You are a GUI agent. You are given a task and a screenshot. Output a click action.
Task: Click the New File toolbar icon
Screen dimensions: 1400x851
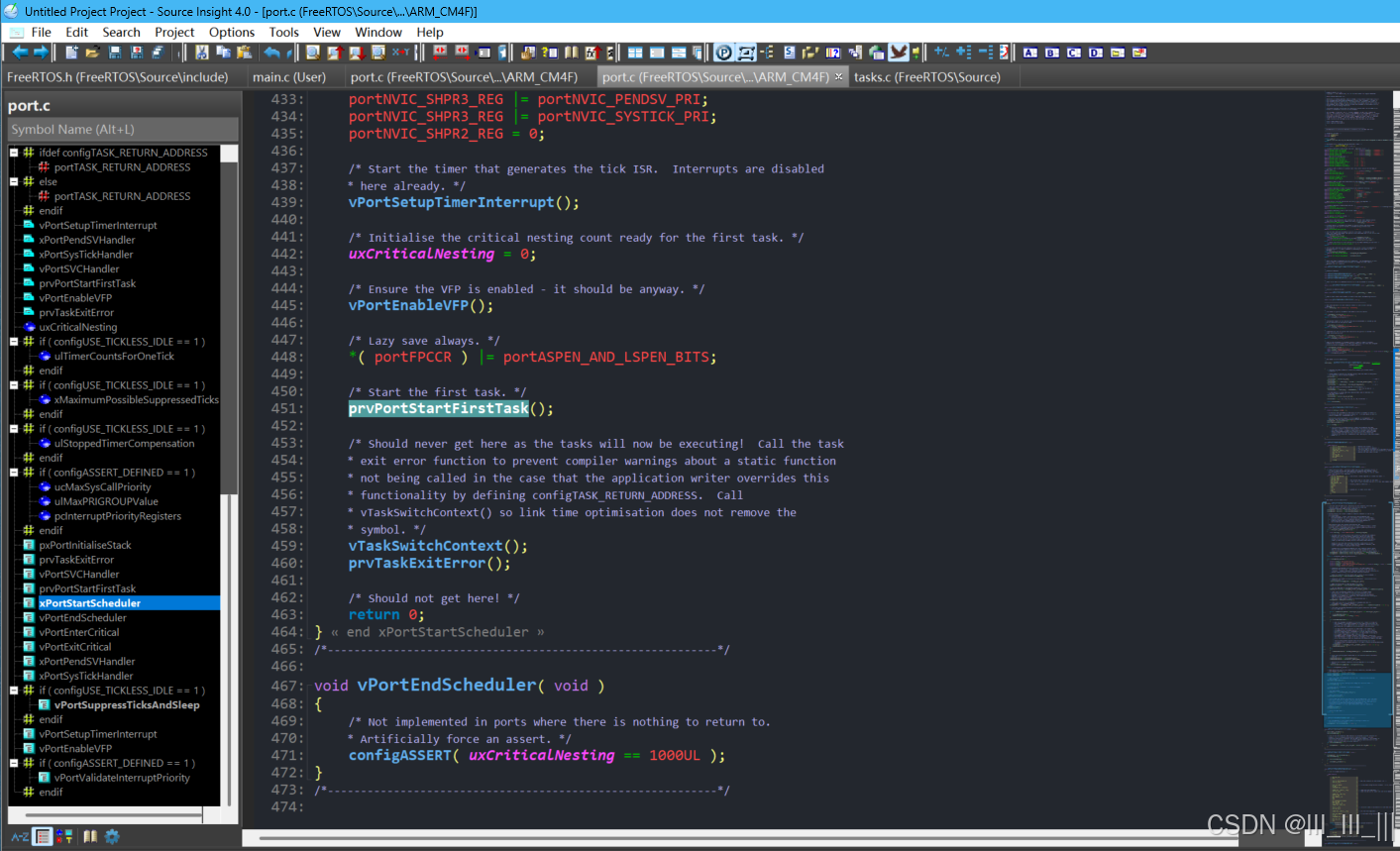tap(71, 53)
